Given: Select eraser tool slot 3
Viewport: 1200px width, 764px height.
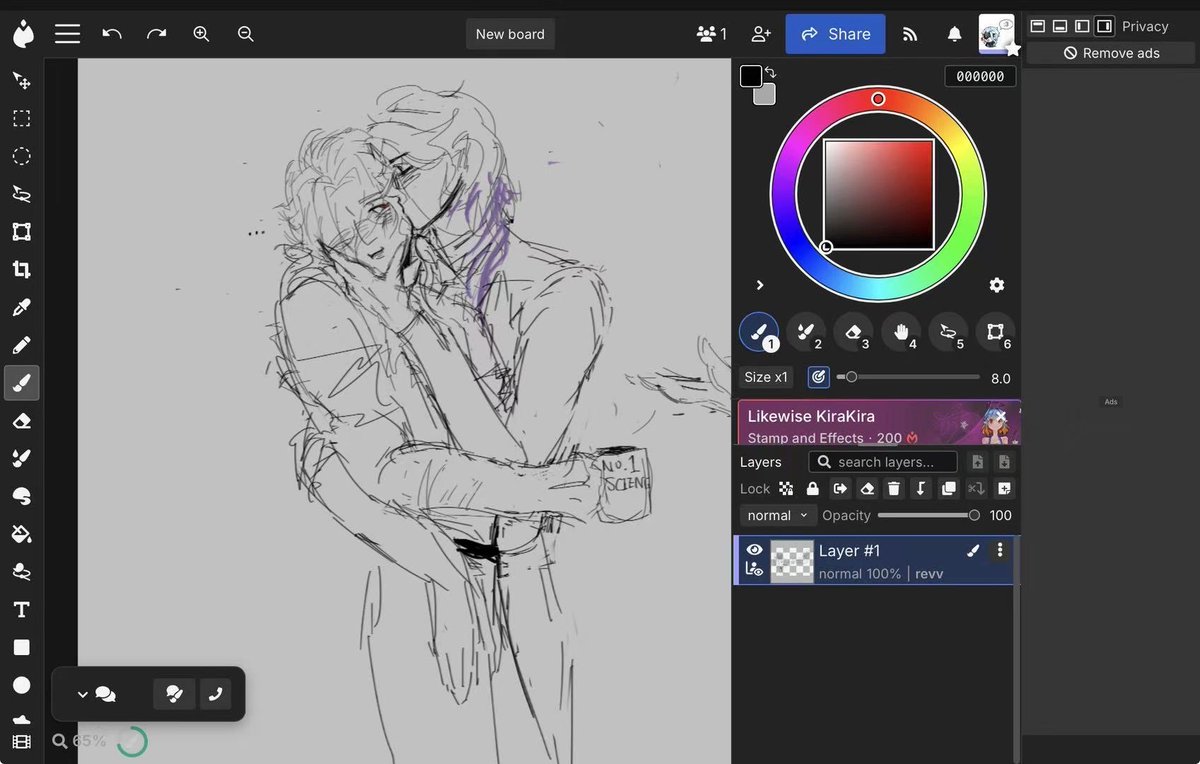Looking at the screenshot, I should (853, 332).
